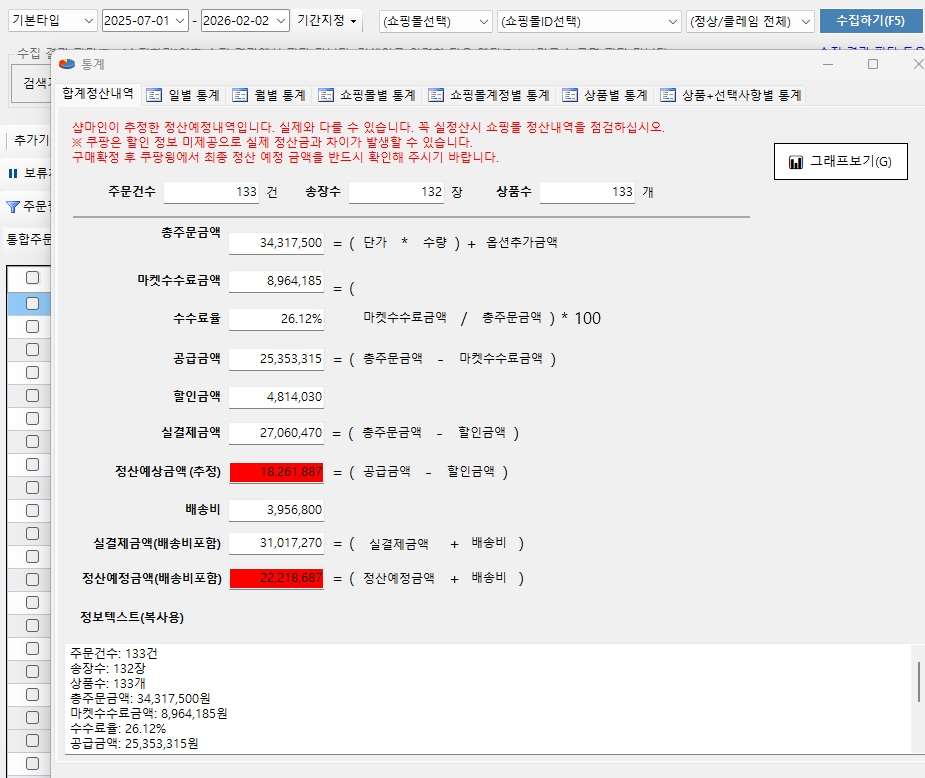Click the 총주문금액 value field
The width and height of the screenshot is (925, 778).
pyautogui.click(x=277, y=243)
